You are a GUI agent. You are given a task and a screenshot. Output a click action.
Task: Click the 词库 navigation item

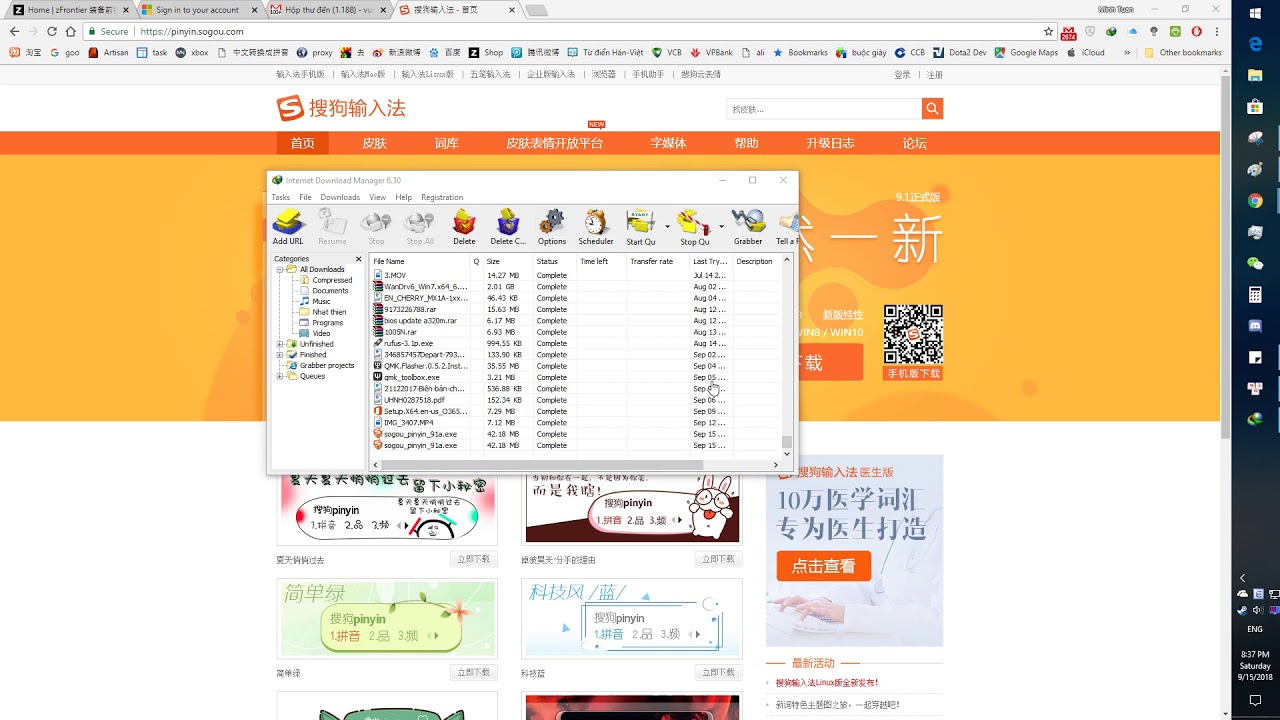click(446, 143)
